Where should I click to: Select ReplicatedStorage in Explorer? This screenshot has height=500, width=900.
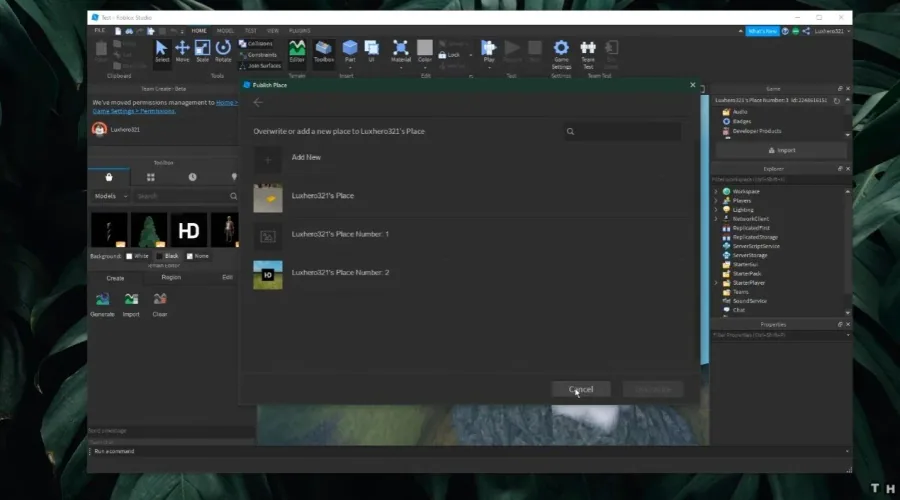[x=755, y=237]
